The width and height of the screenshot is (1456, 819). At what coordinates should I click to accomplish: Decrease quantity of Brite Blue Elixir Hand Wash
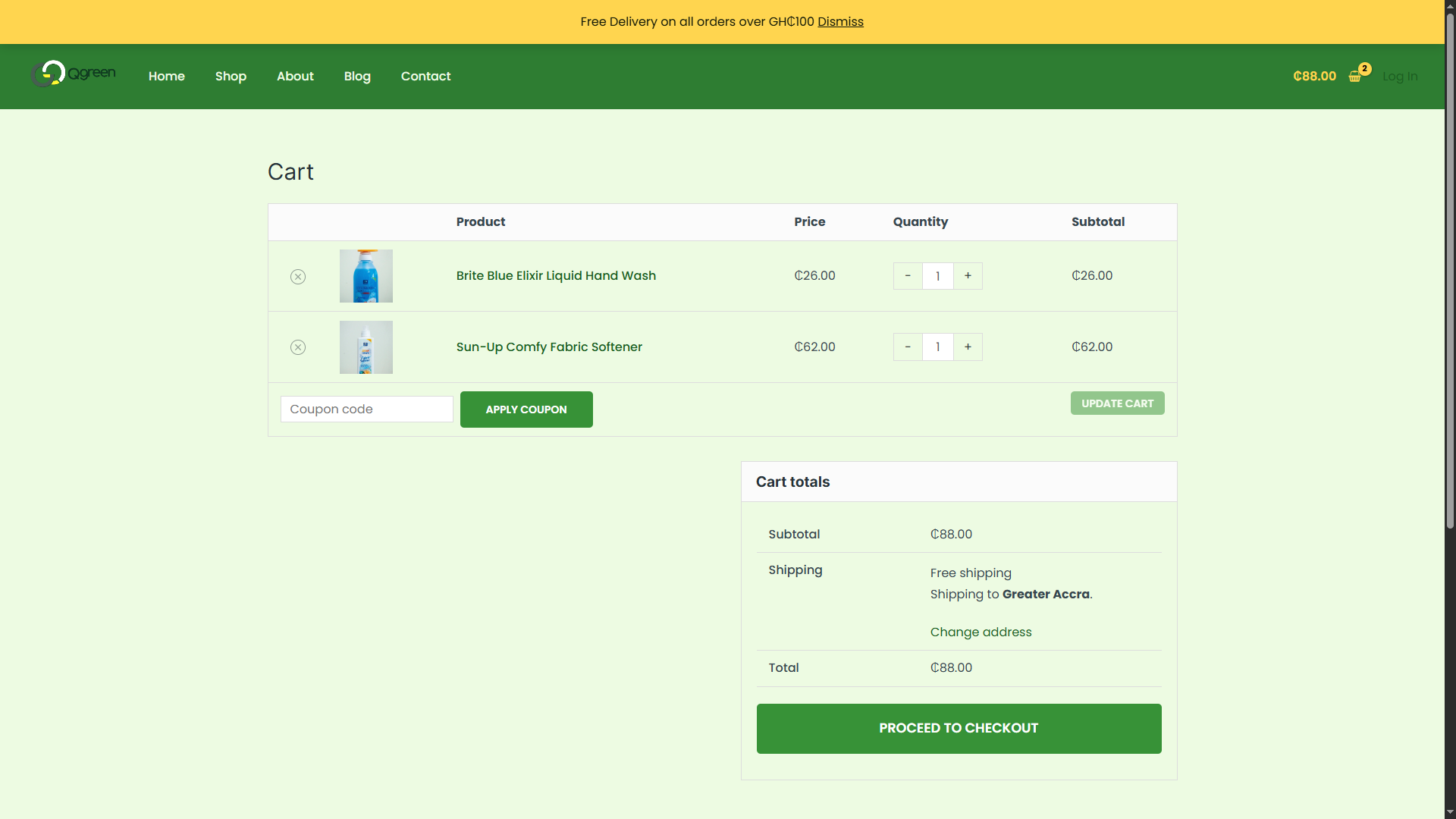coord(908,276)
